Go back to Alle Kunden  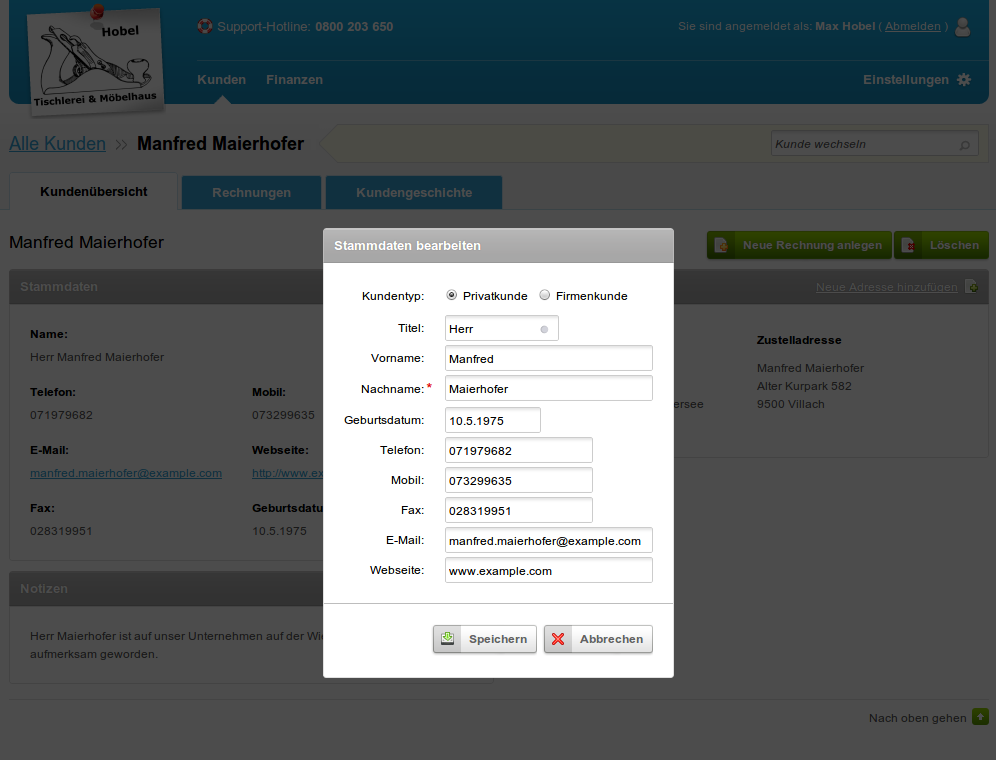(57, 144)
